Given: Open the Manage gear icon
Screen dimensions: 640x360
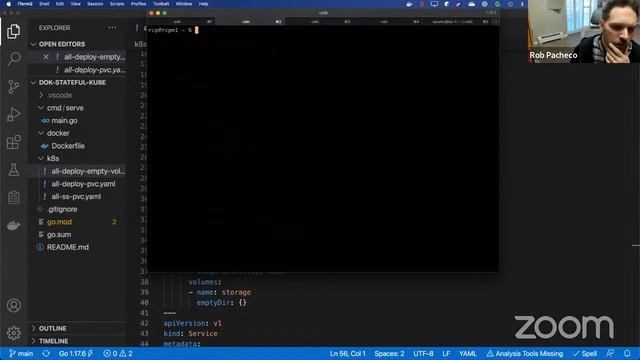Looking at the screenshot, I should click(x=13, y=333).
